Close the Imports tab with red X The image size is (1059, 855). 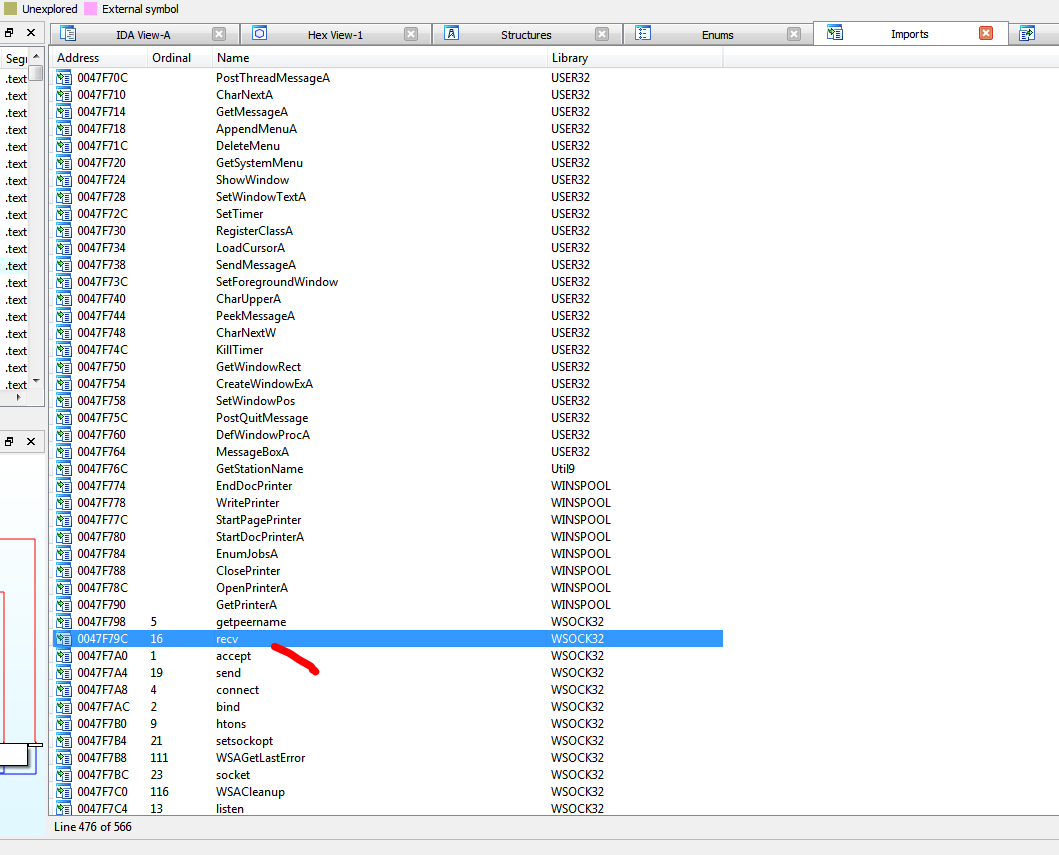point(986,33)
